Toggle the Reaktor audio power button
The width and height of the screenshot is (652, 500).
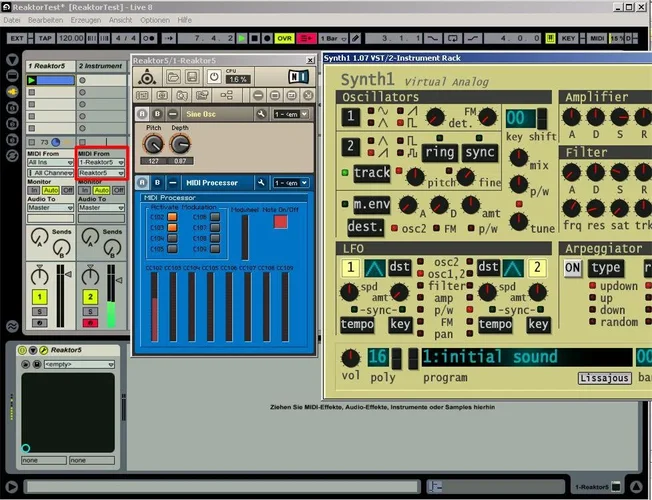click(213, 76)
